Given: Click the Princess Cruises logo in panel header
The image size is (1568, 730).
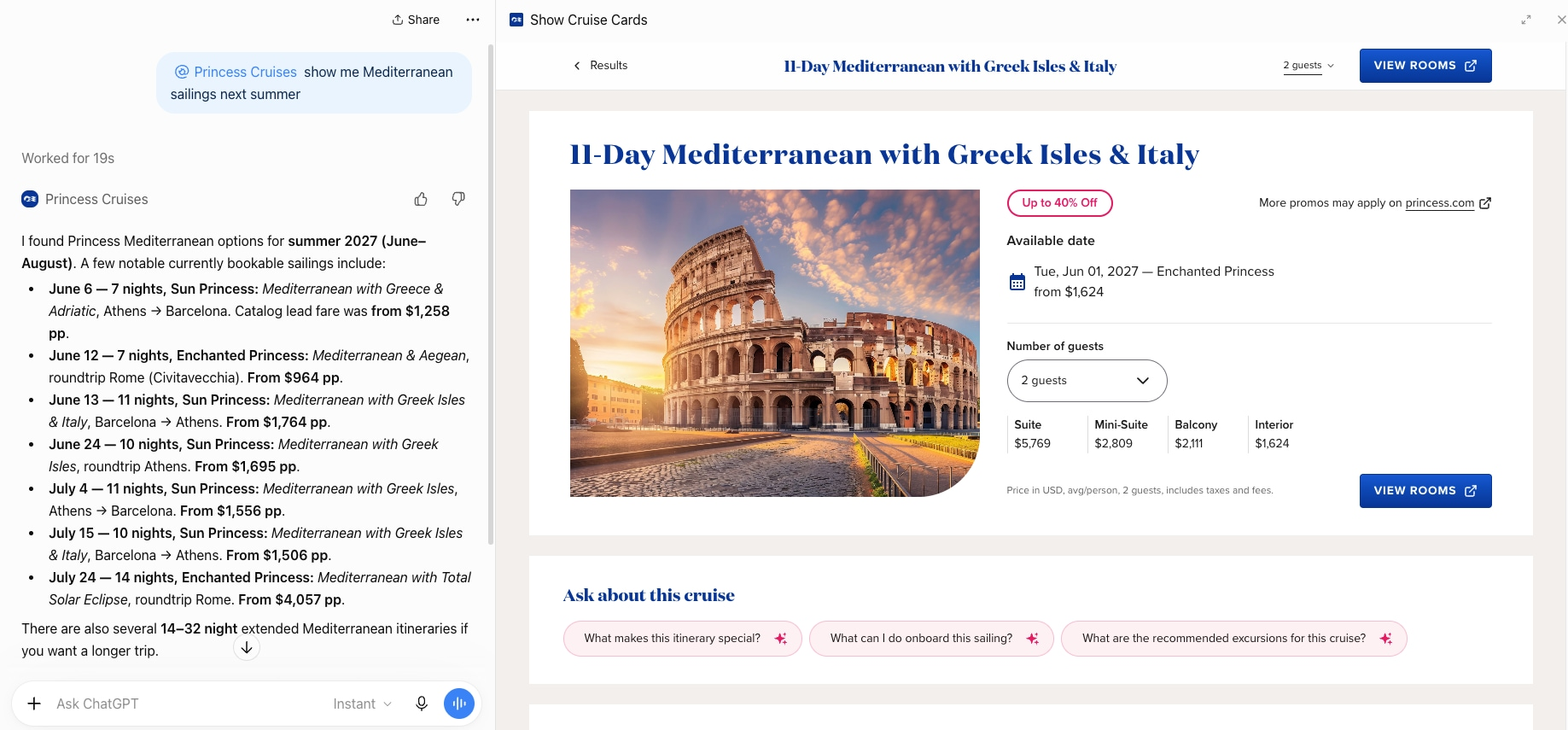Looking at the screenshot, I should click(516, 20).
